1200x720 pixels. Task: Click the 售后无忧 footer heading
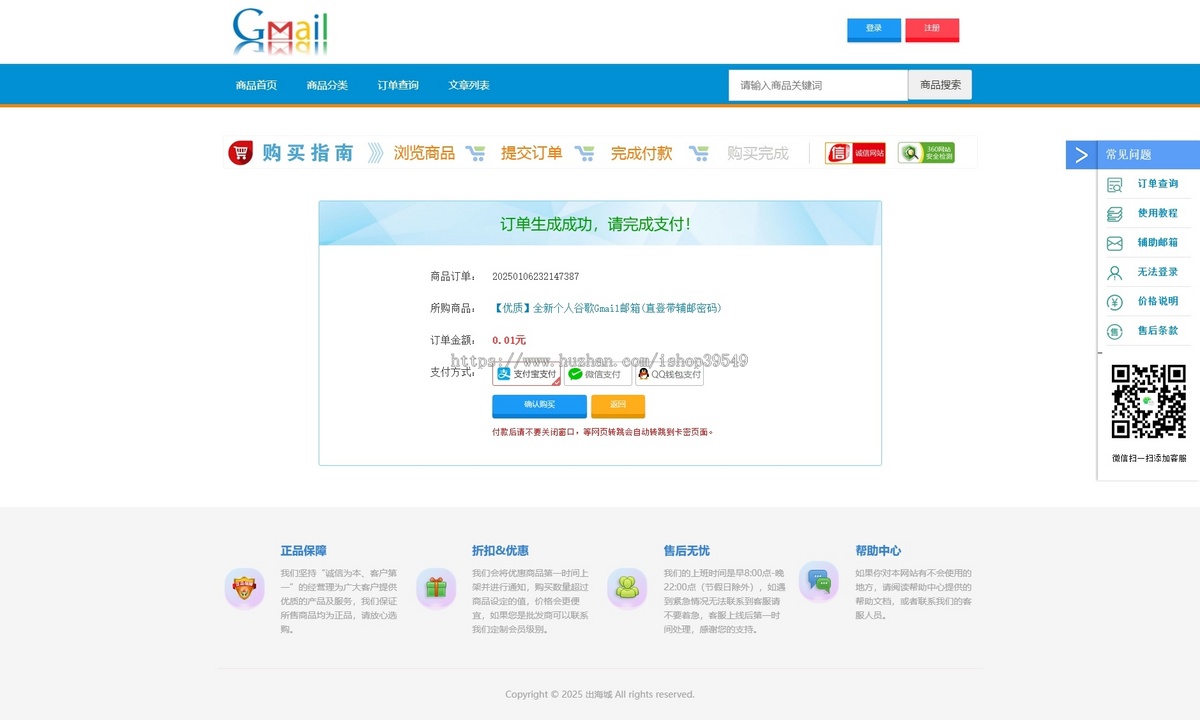tap(686, 551)
